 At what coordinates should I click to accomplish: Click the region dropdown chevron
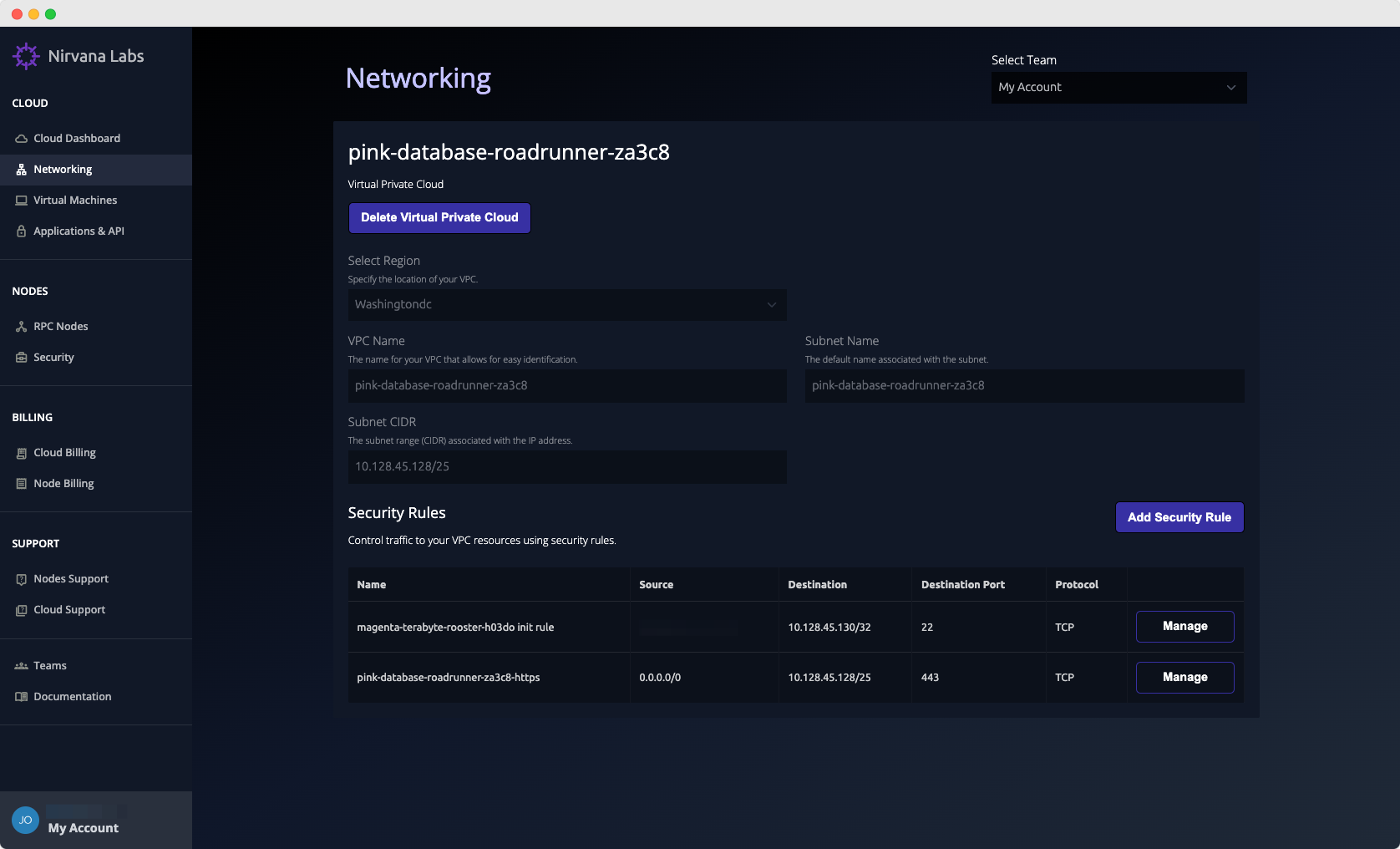(x=772, y=305)
